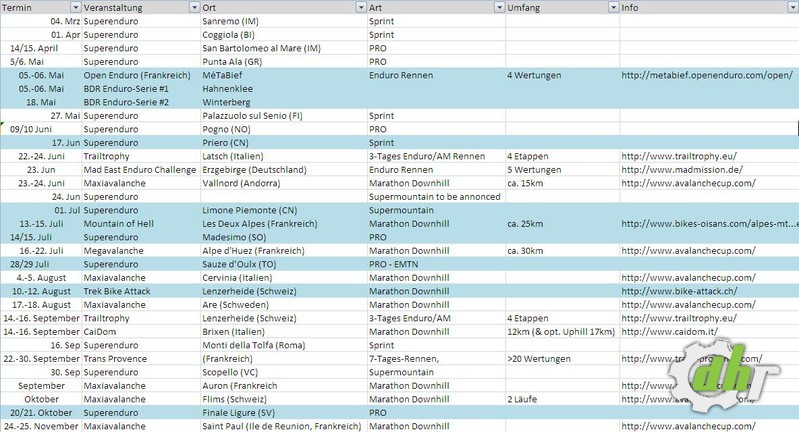Select the date cell '24.-25. November'
This screenshot has height=432, width=799.
(41, 426)
